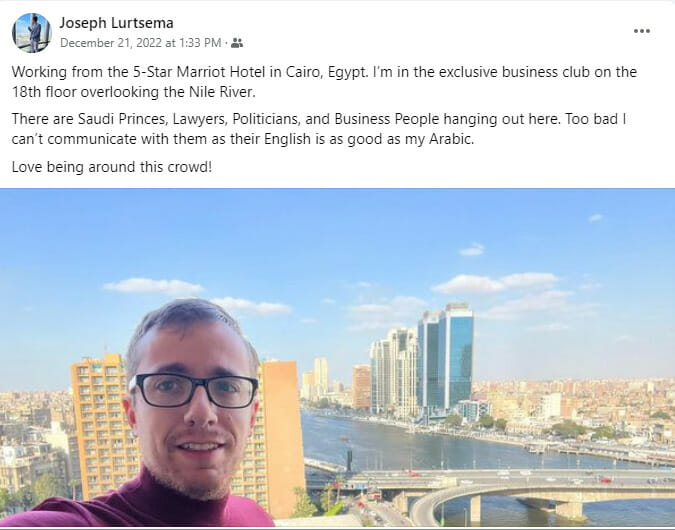675x530 pixels.
Task: Click the man's black glasses in the photo
Action: click(196, 391)
